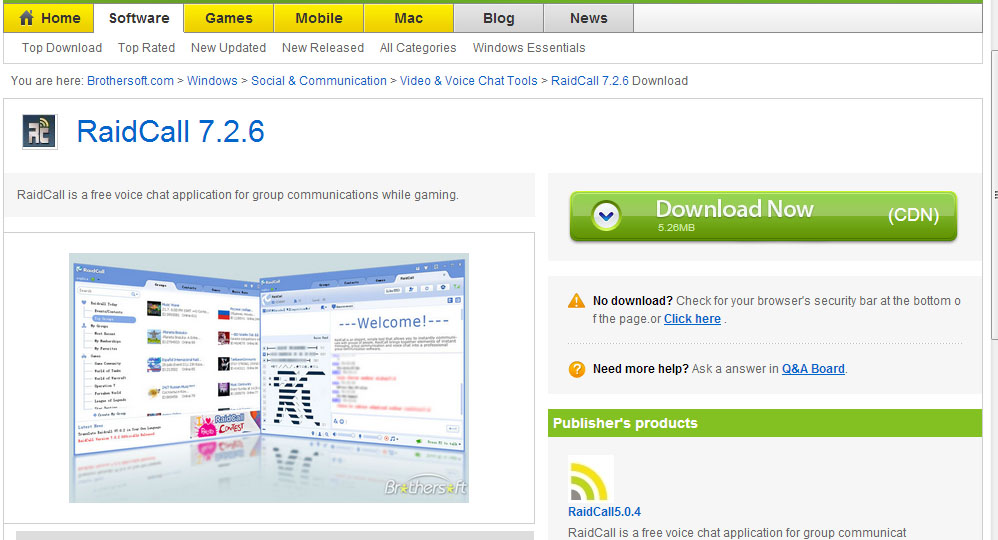Click the (CDN) label on download button
The image size is (998, 540).
(913, 215)
